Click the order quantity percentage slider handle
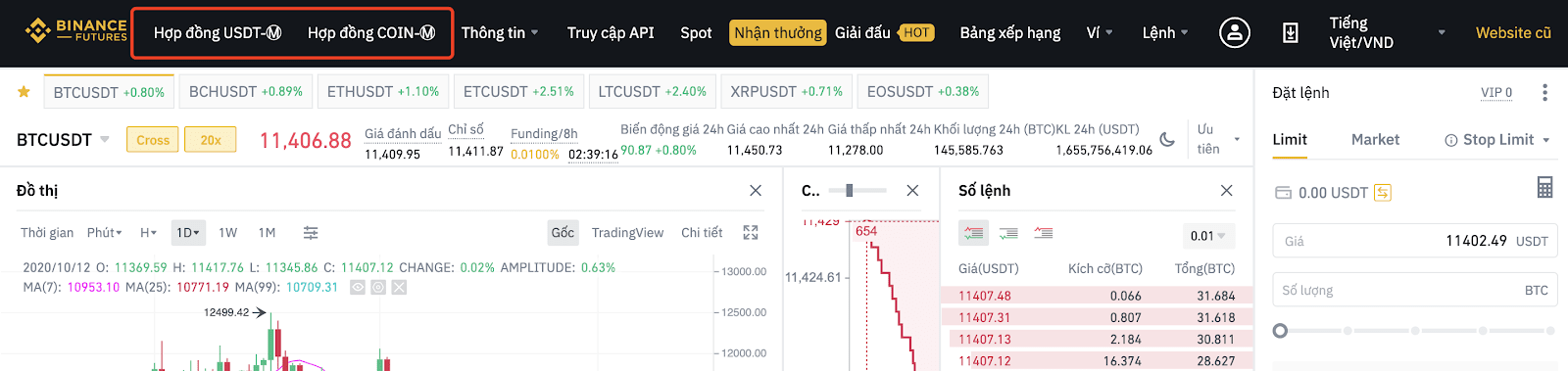1568x371 pixels. pos(1280,331)
